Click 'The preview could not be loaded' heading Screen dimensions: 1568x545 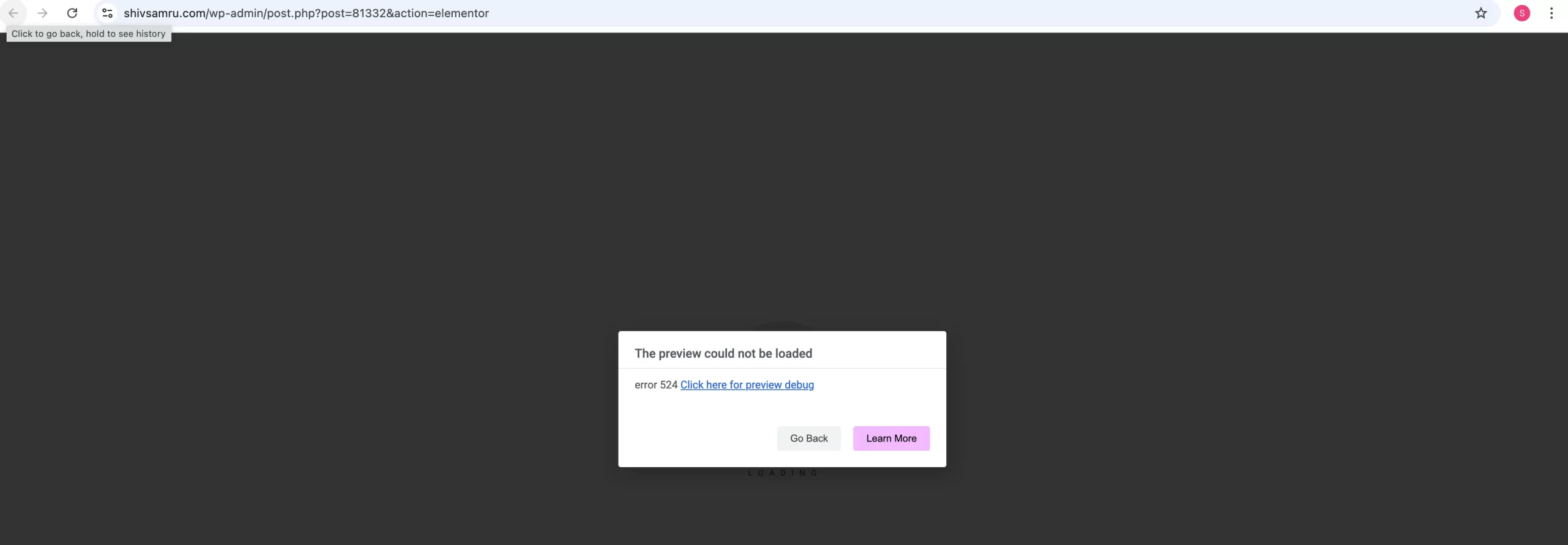(x=723, y=353)
